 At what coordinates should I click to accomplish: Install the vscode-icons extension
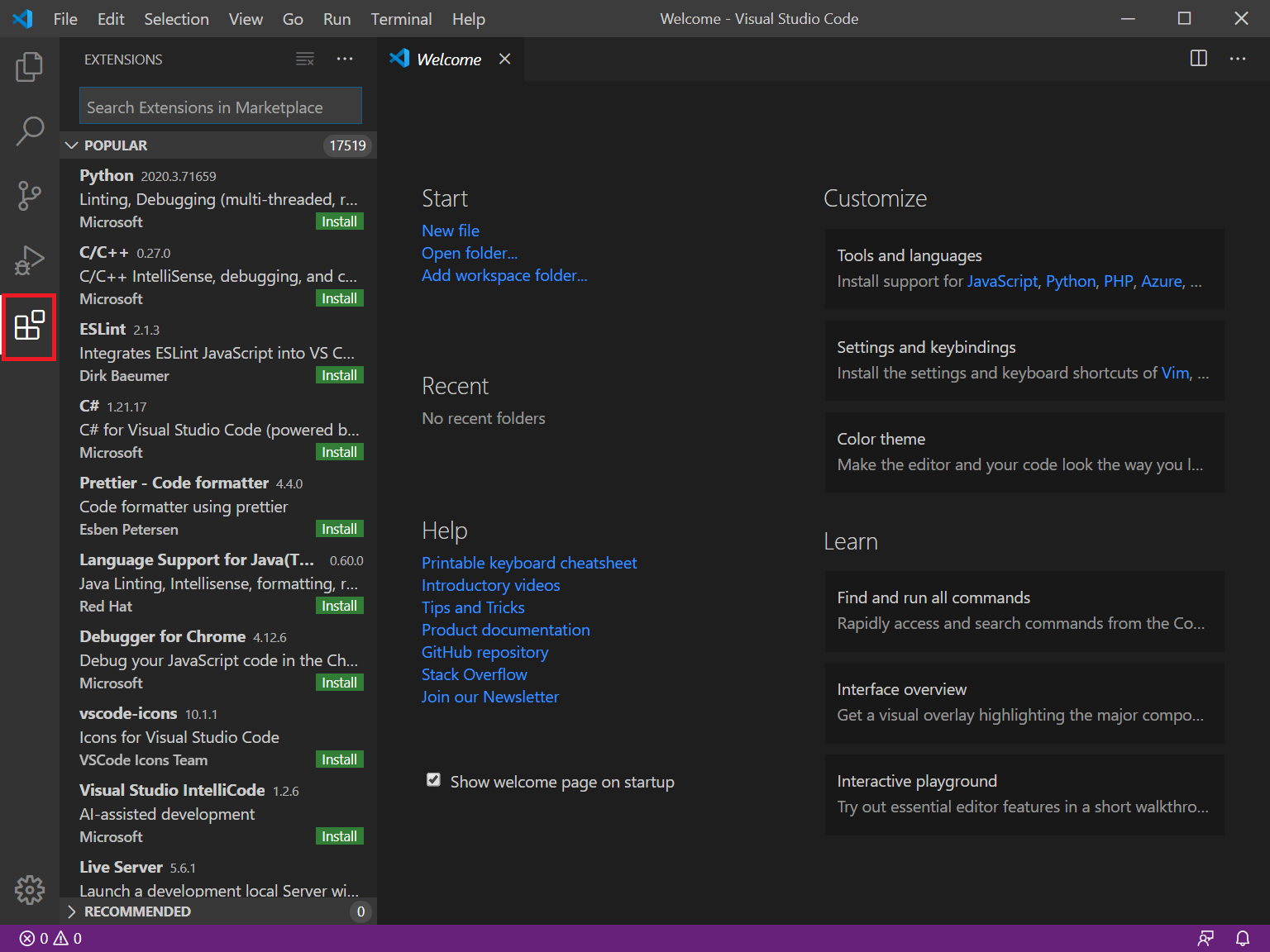340,759
